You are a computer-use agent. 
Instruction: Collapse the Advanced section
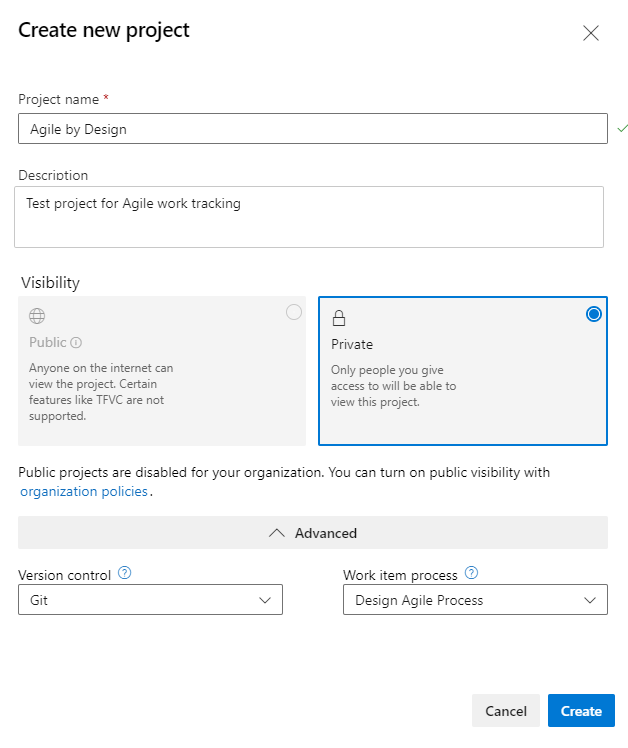pos(313,533)
